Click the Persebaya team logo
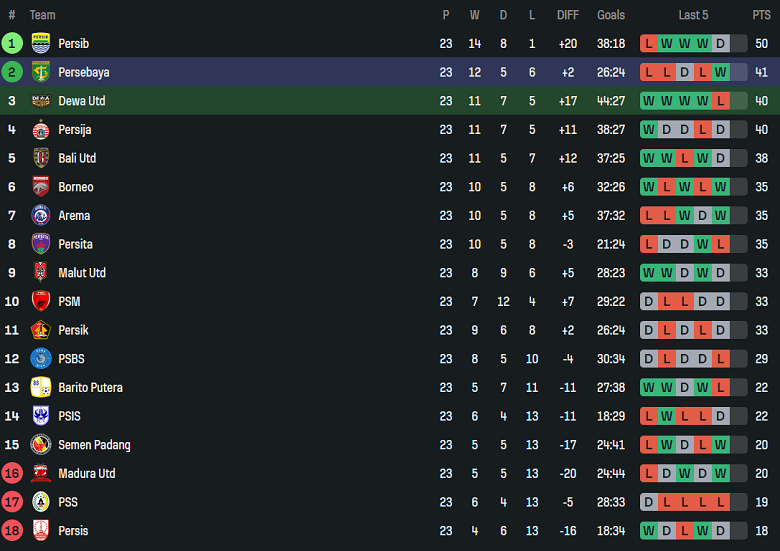Viewport: 780px width, 551px height. pyautogui.click(x=41, y=72)
